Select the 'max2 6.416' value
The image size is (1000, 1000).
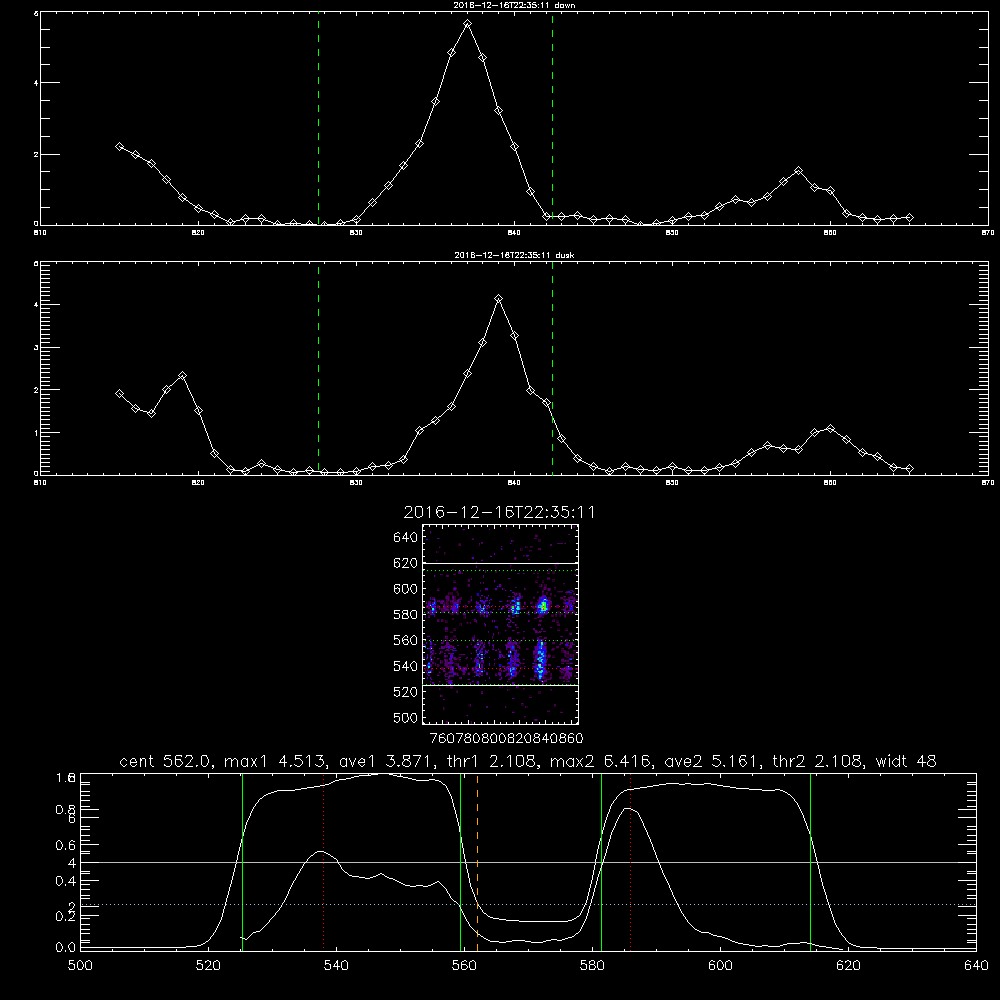(x=601, y=761)
